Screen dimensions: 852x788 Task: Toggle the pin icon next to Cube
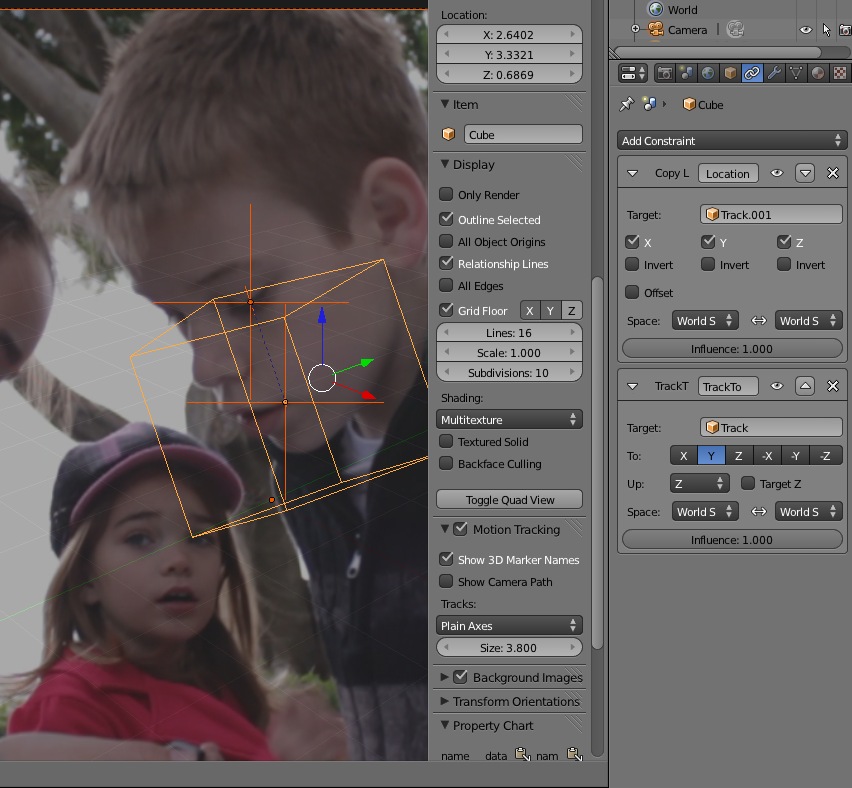click(627, 104)
